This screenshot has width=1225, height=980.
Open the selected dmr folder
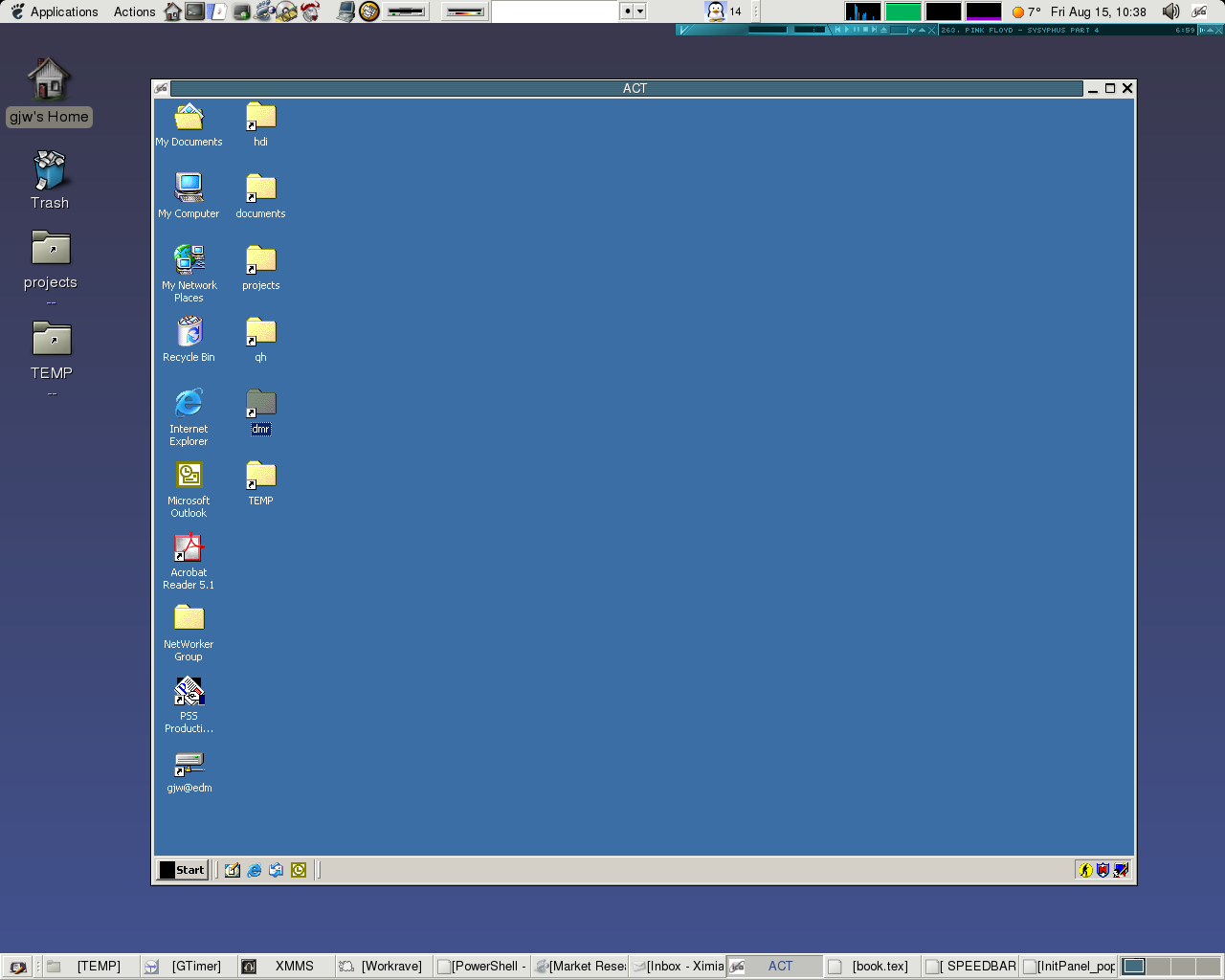tap(259, 404)
